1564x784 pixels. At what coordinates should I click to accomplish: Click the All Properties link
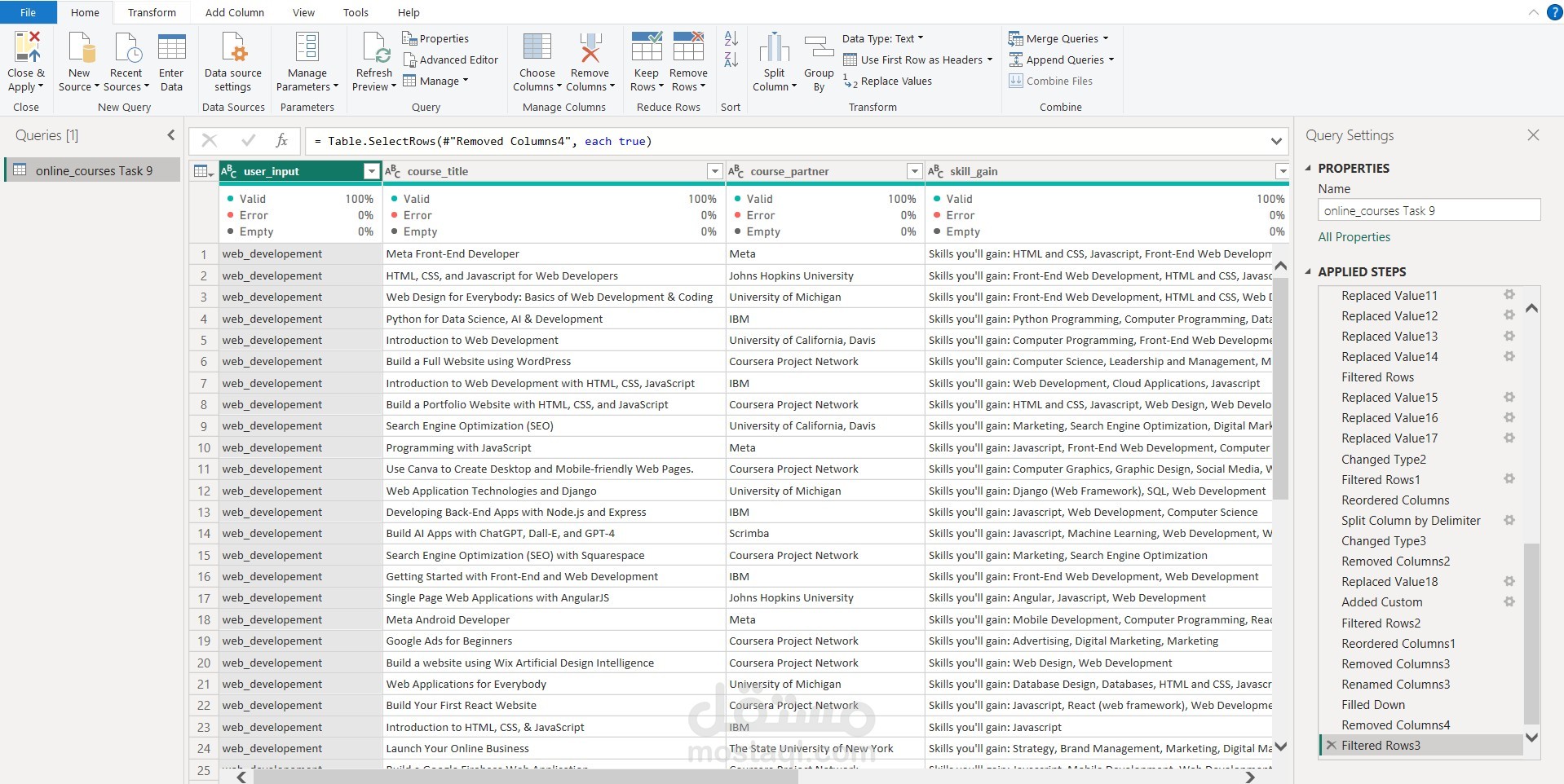tap(1354, 237)
